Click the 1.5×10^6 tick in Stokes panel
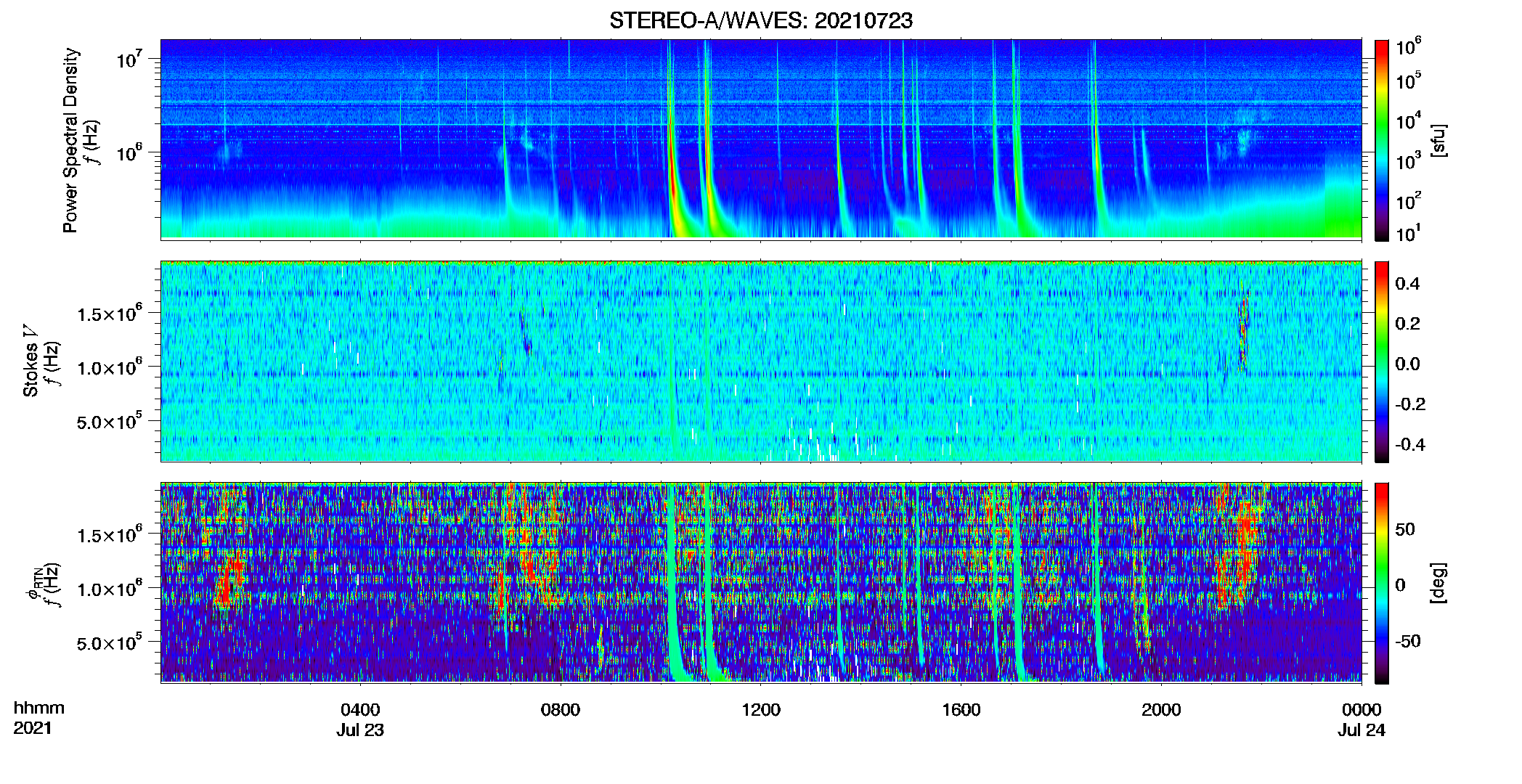The width and height of the screenshot is (1522, 784). pos(110,314)
